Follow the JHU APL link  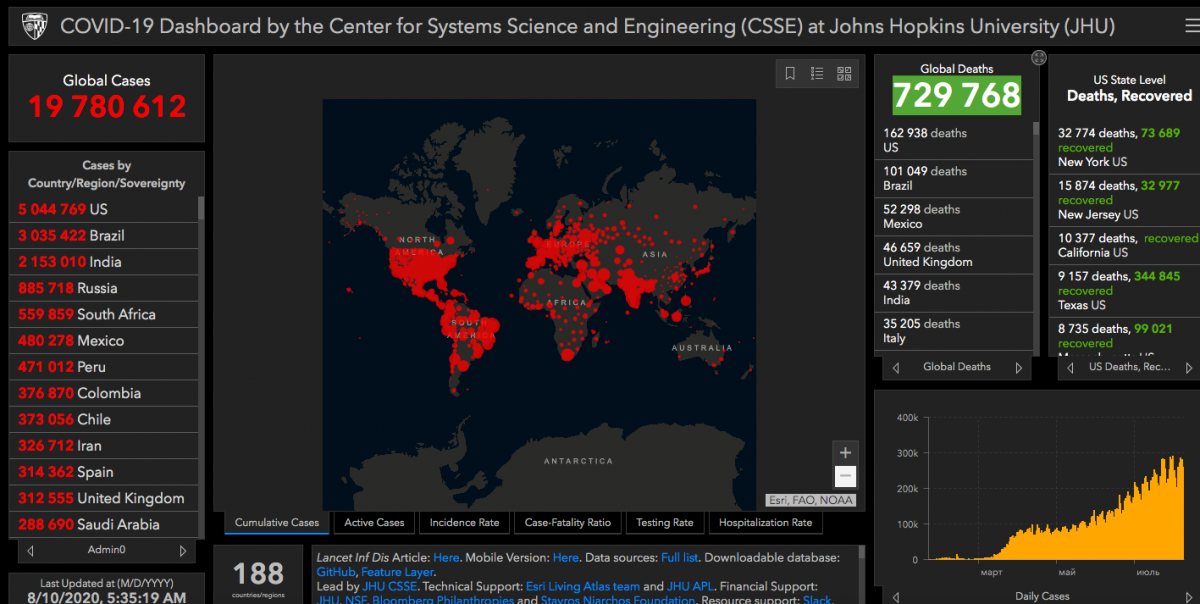691,586
